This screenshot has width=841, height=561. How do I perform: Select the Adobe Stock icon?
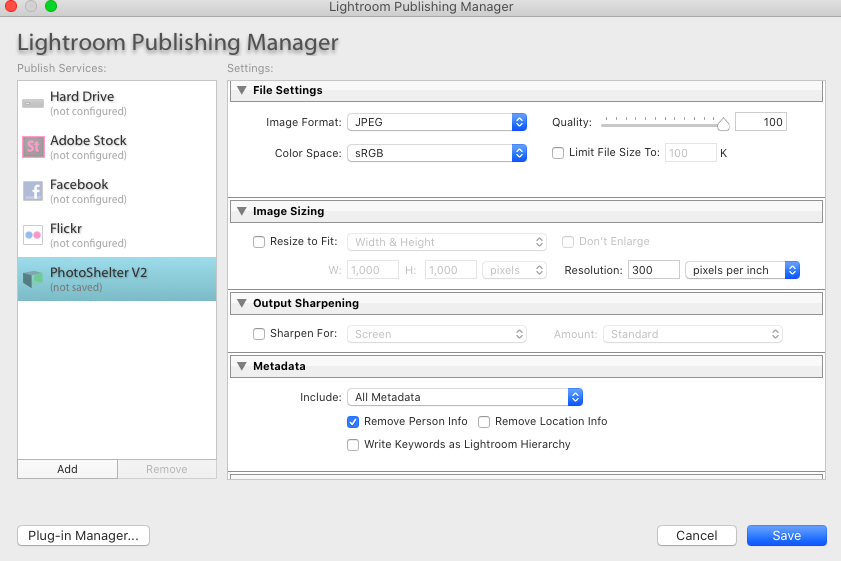click(x=33, y=147)
